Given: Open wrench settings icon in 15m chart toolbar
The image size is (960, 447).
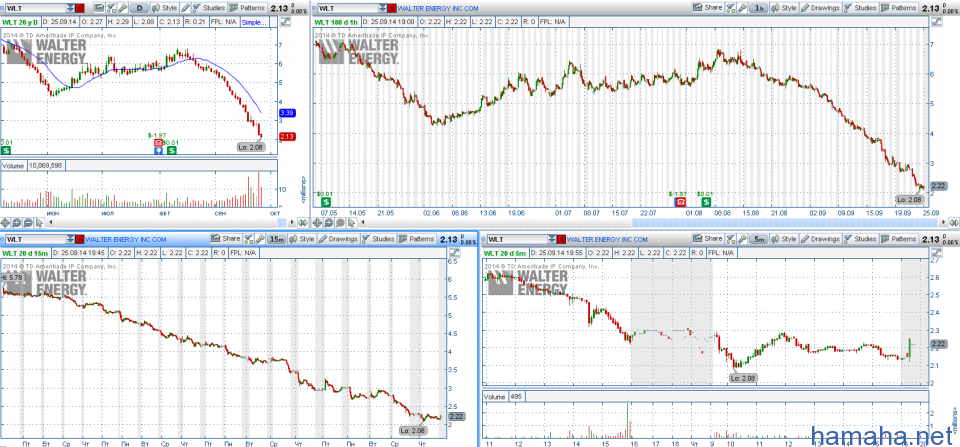Looking at the screenshot, I should click(x=260, y=239).
